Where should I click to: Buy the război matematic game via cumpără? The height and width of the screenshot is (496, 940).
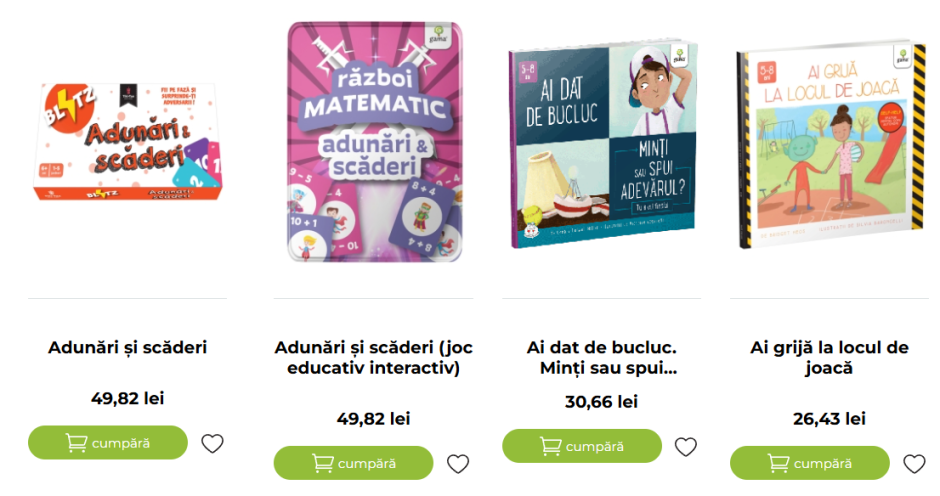click(354, 463)
